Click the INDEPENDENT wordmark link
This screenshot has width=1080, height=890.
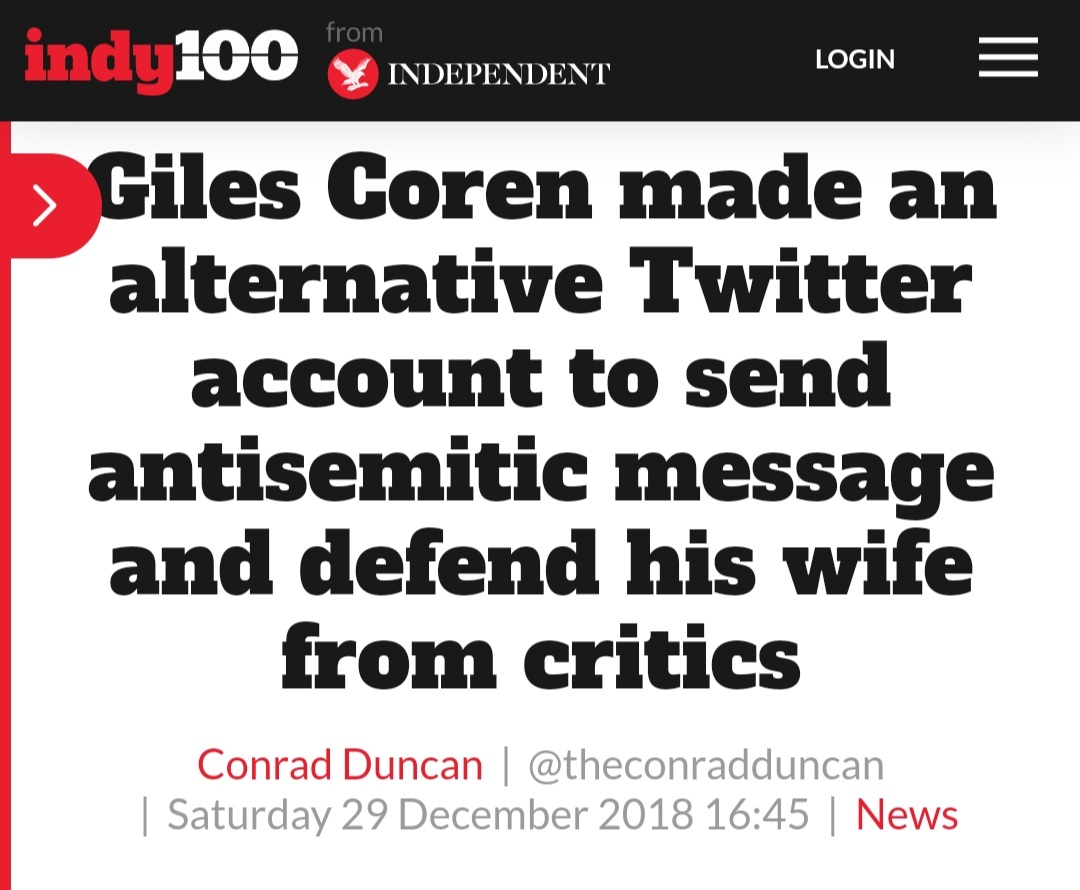click(x=497, y=75)
